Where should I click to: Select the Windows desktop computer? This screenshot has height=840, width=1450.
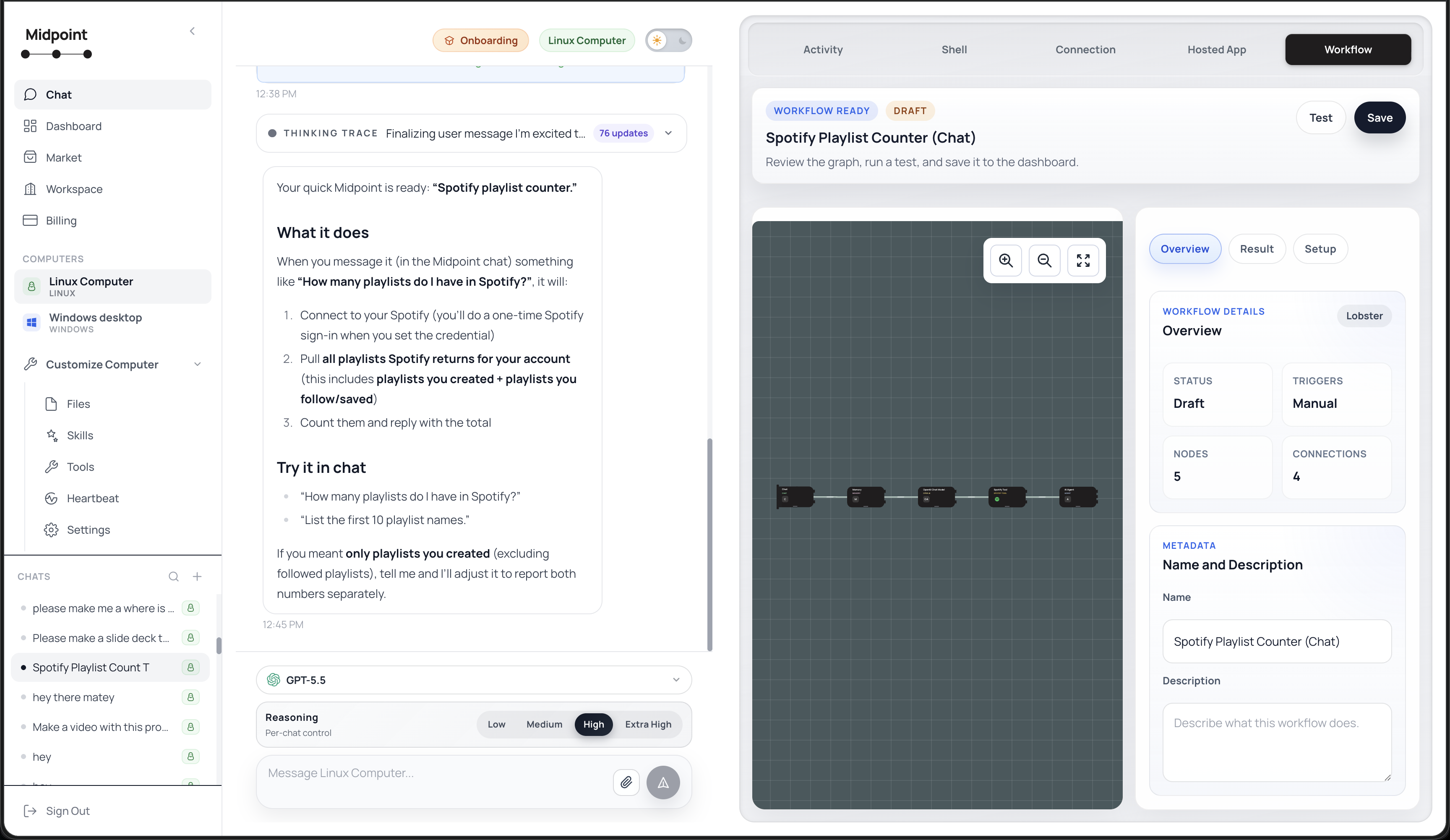(x=113, y=322)
